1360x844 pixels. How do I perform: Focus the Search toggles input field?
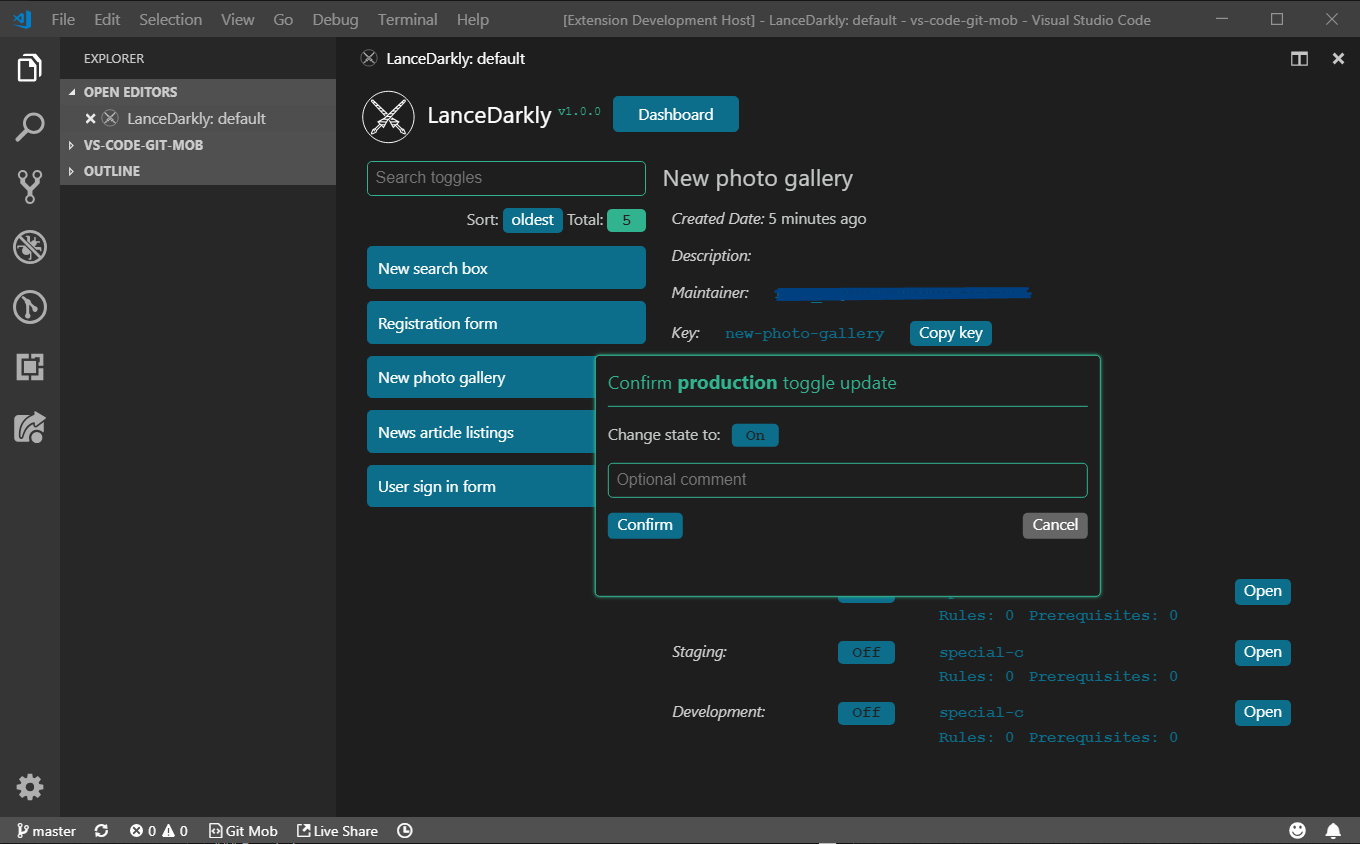click(x=506, y=178)
